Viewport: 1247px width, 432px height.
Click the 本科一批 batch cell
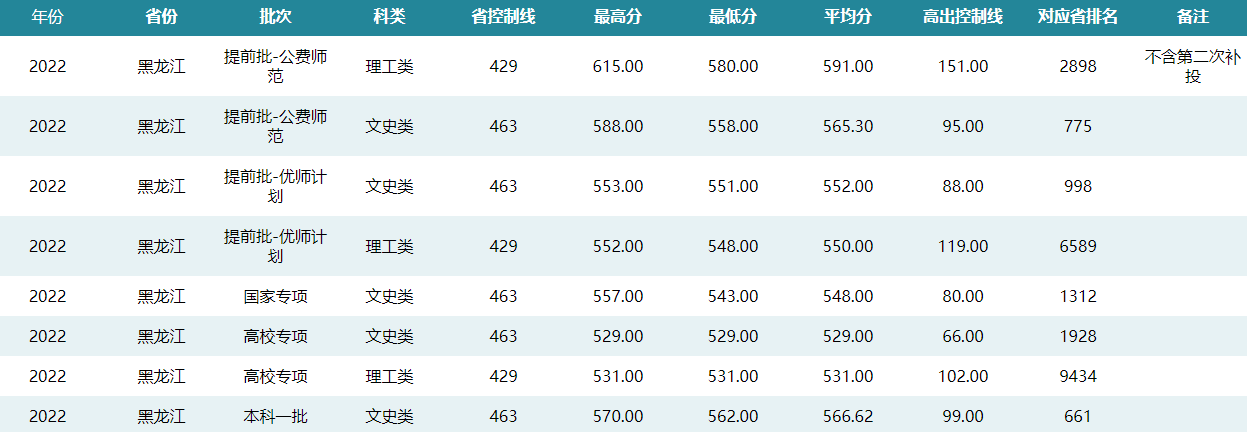[x=275, y=416]
